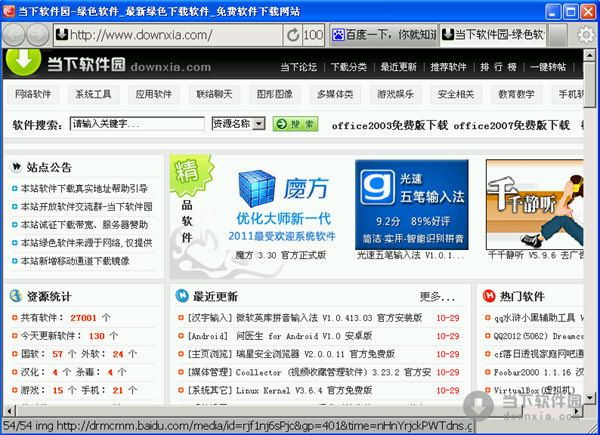Image resolution: width=600 pixels, height=435 pixels.
Task: Open Foobar2000 1.1.16 in 热门软件
Action: click(538, 372)
